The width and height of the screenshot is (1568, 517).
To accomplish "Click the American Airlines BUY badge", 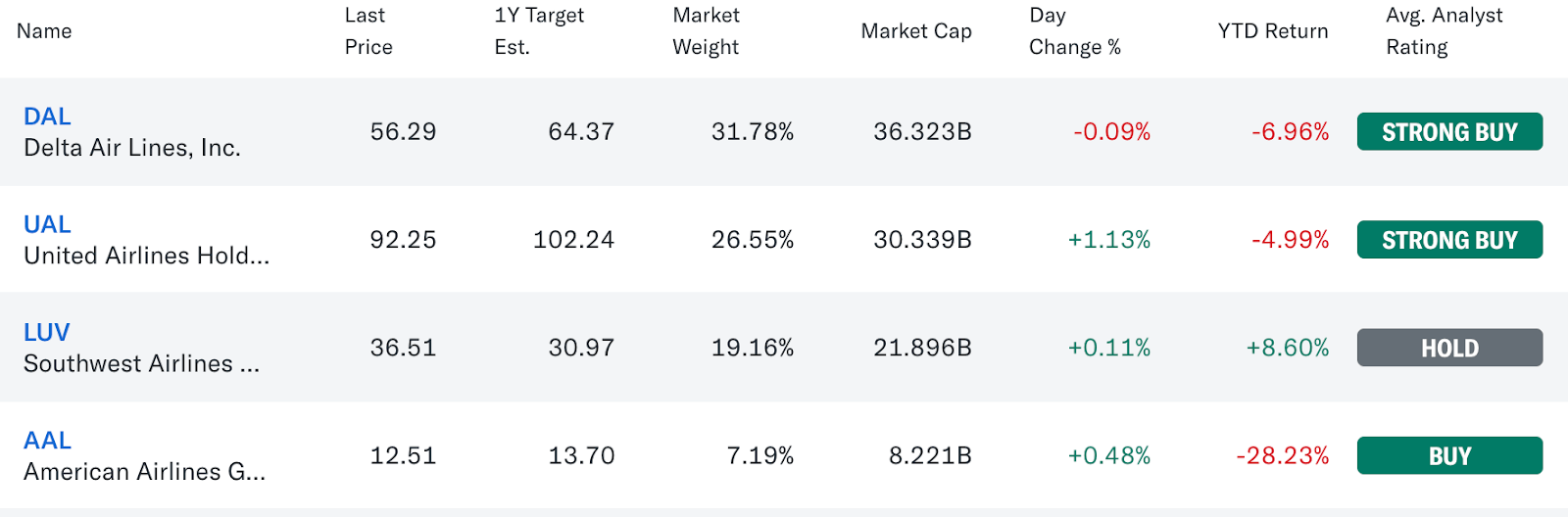I will coord(1449,456).
